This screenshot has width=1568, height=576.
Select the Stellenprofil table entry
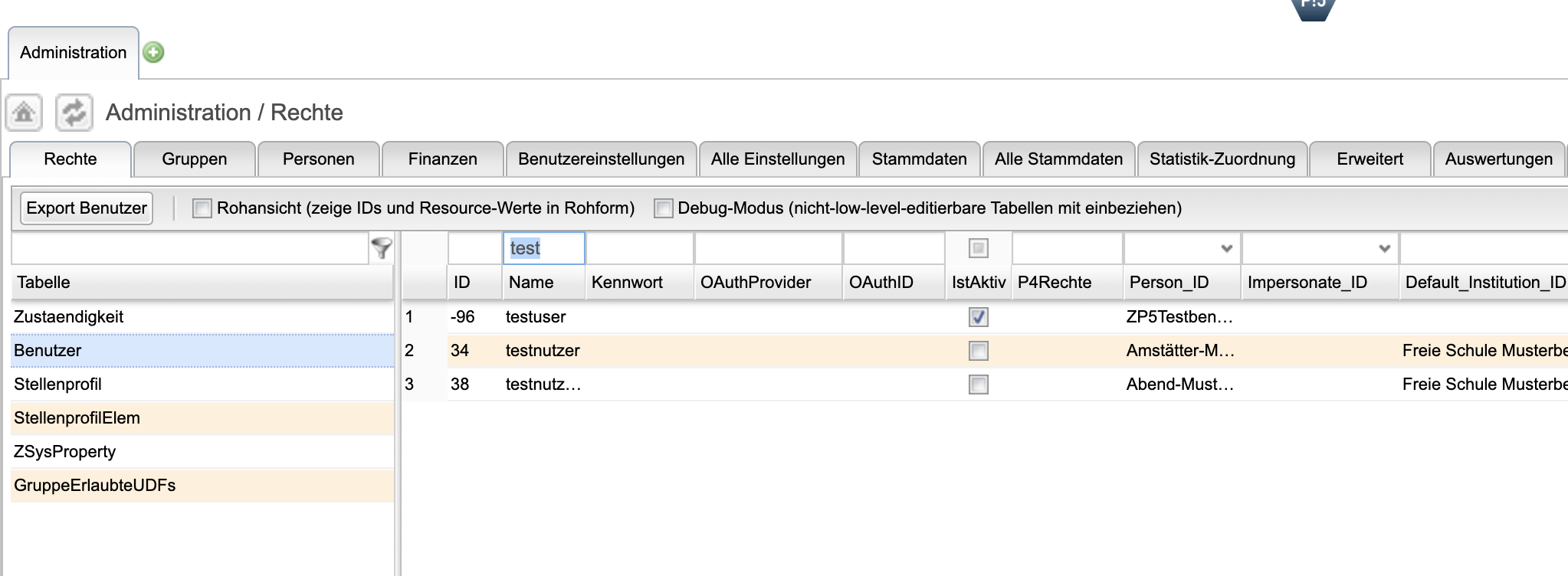[57, 385]
